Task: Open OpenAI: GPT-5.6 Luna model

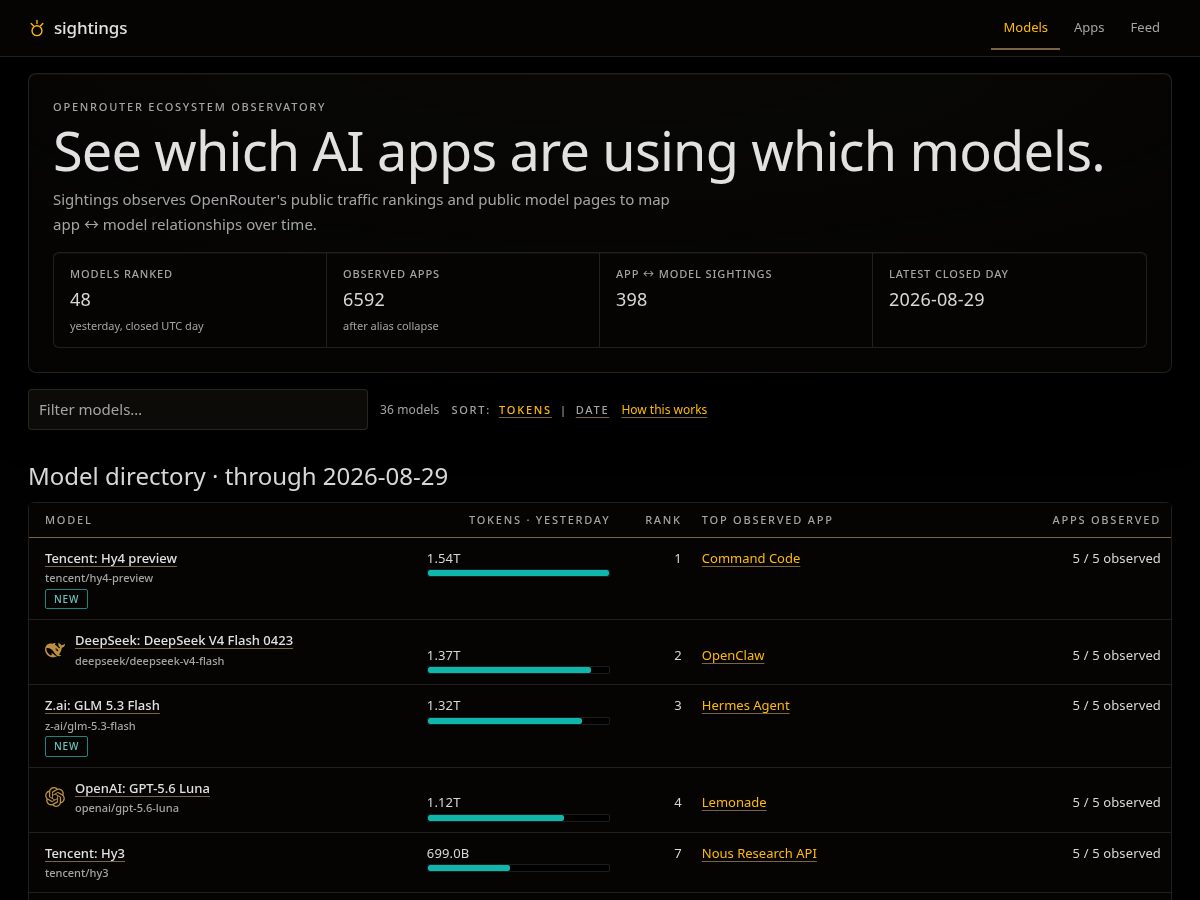Action: [142, 788]
